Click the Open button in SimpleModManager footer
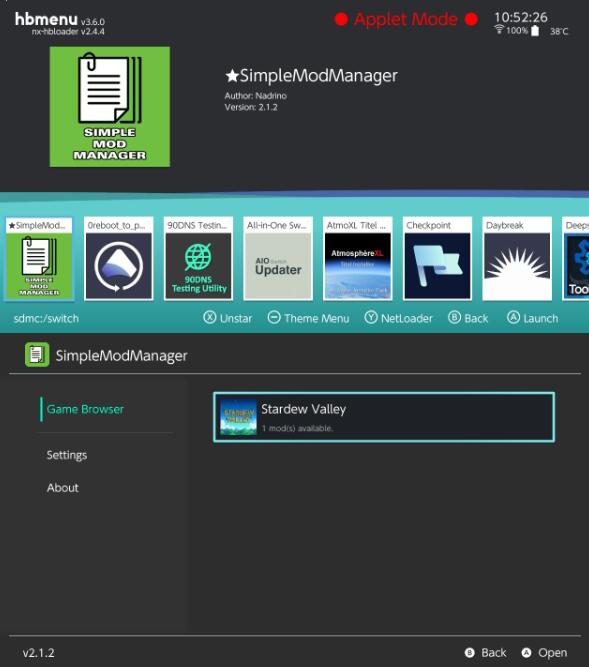The image size is (589, 667). click(544, 653)
